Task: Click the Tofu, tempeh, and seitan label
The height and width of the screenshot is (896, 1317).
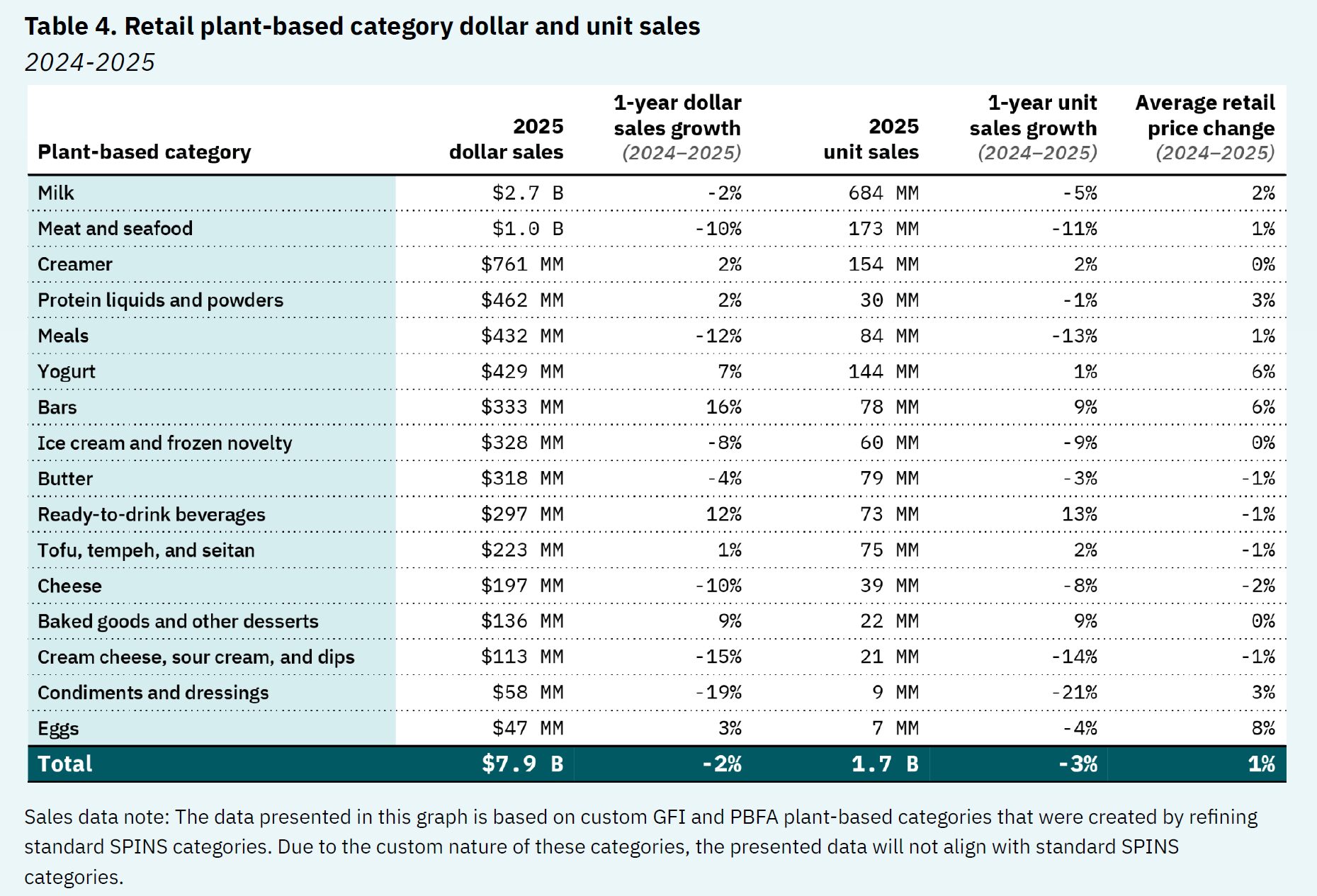Action: pos(146,550)
